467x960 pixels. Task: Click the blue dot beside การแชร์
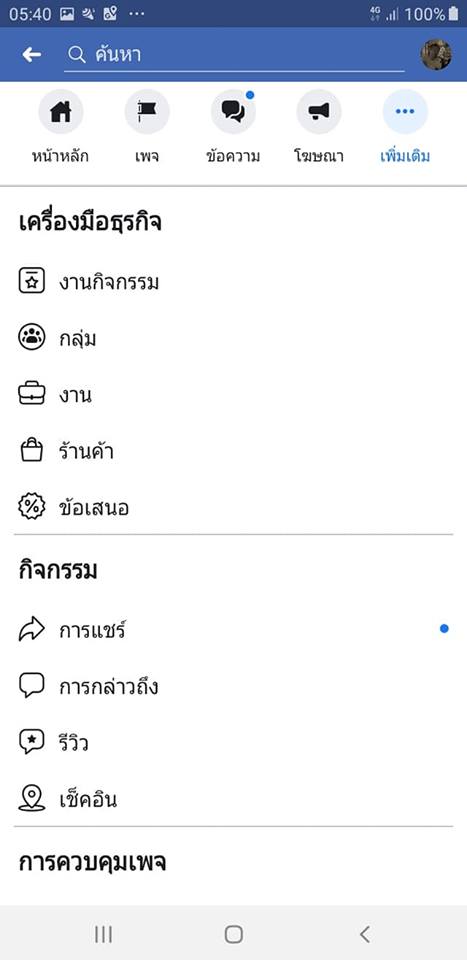point(444,629)
